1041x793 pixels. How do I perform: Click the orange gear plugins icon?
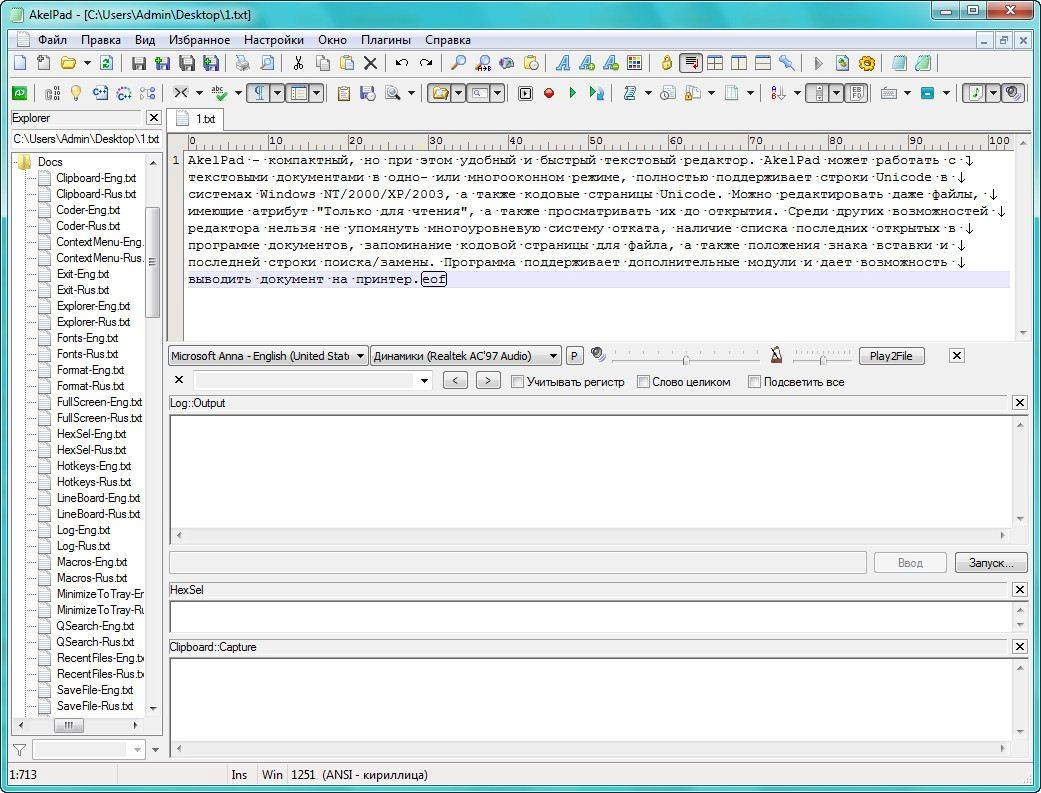(866, 63)
